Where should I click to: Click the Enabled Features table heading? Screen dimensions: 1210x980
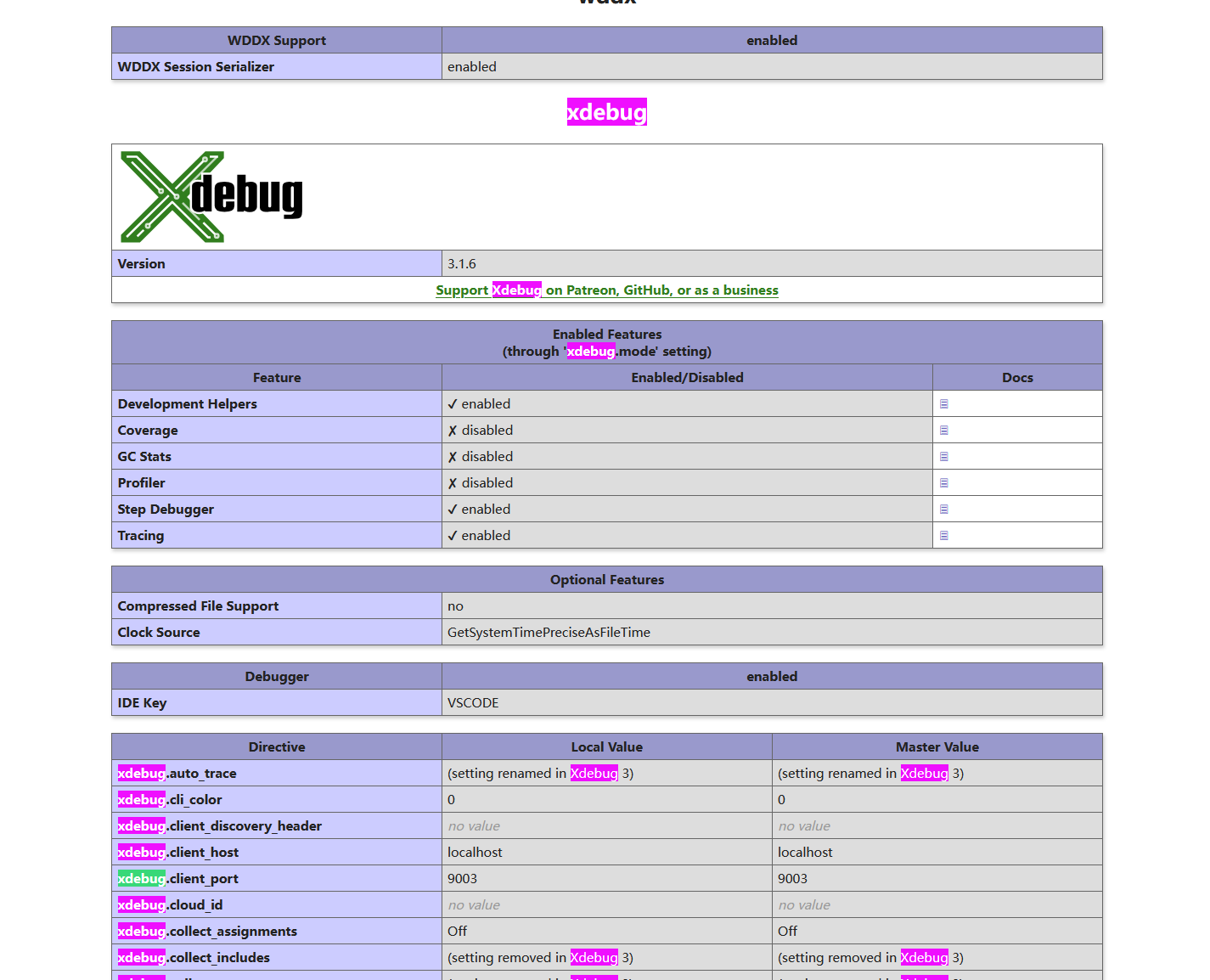(607, 343)
